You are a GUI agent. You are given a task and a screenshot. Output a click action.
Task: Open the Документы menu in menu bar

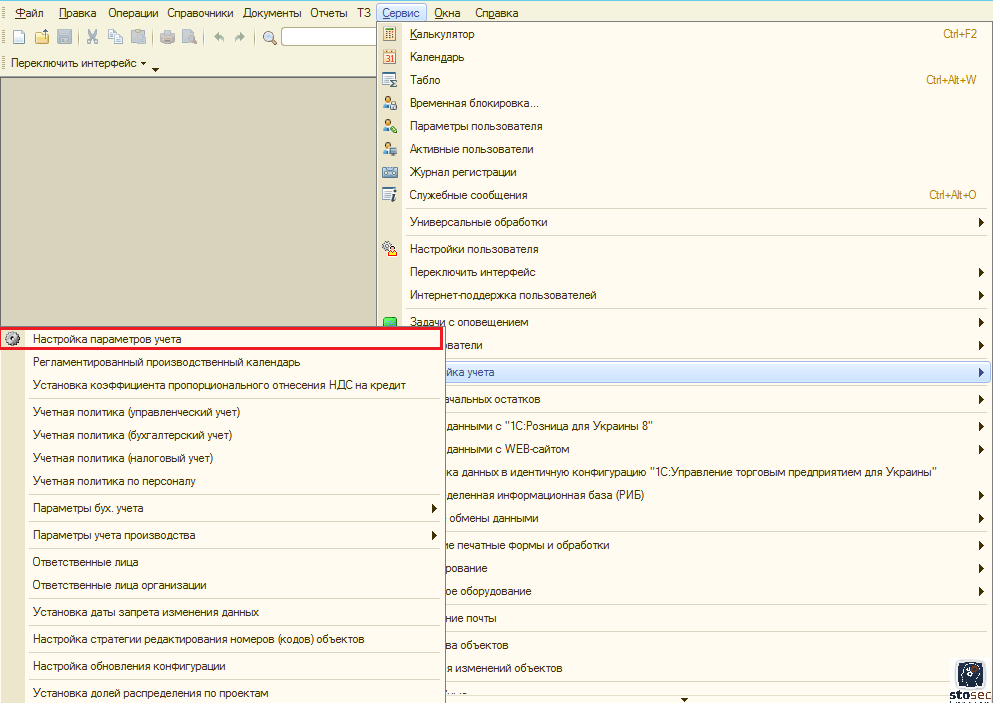272,13
